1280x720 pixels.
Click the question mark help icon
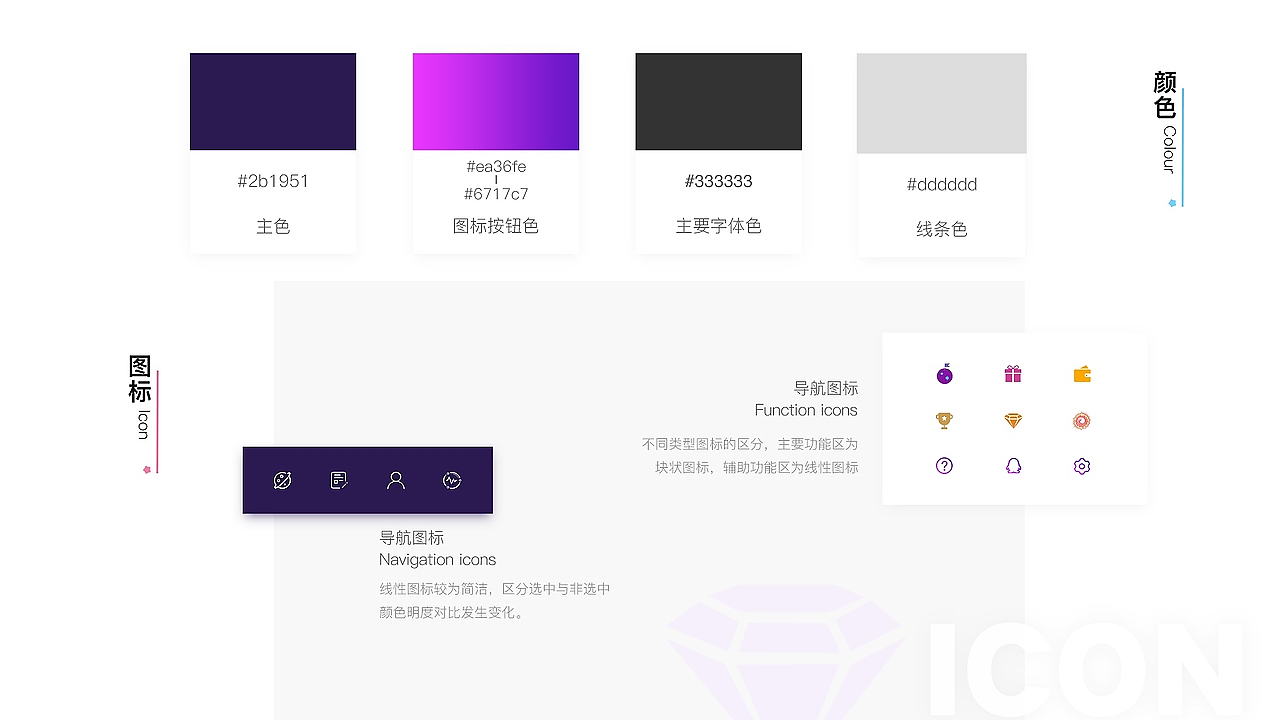(x=944, y=466)
